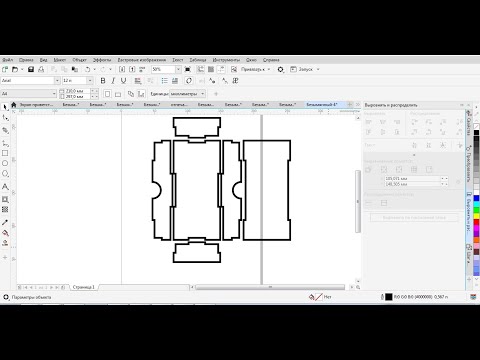The width and height of the screenshot is (480, 360).
Task: Click the Print icon in the toolbar
Action: click(x=41, y=69)
